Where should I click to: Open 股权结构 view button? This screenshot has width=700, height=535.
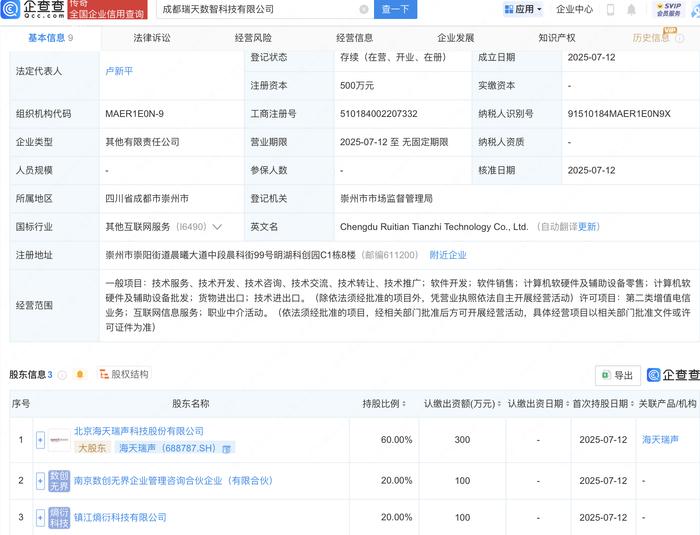[125, 374]
